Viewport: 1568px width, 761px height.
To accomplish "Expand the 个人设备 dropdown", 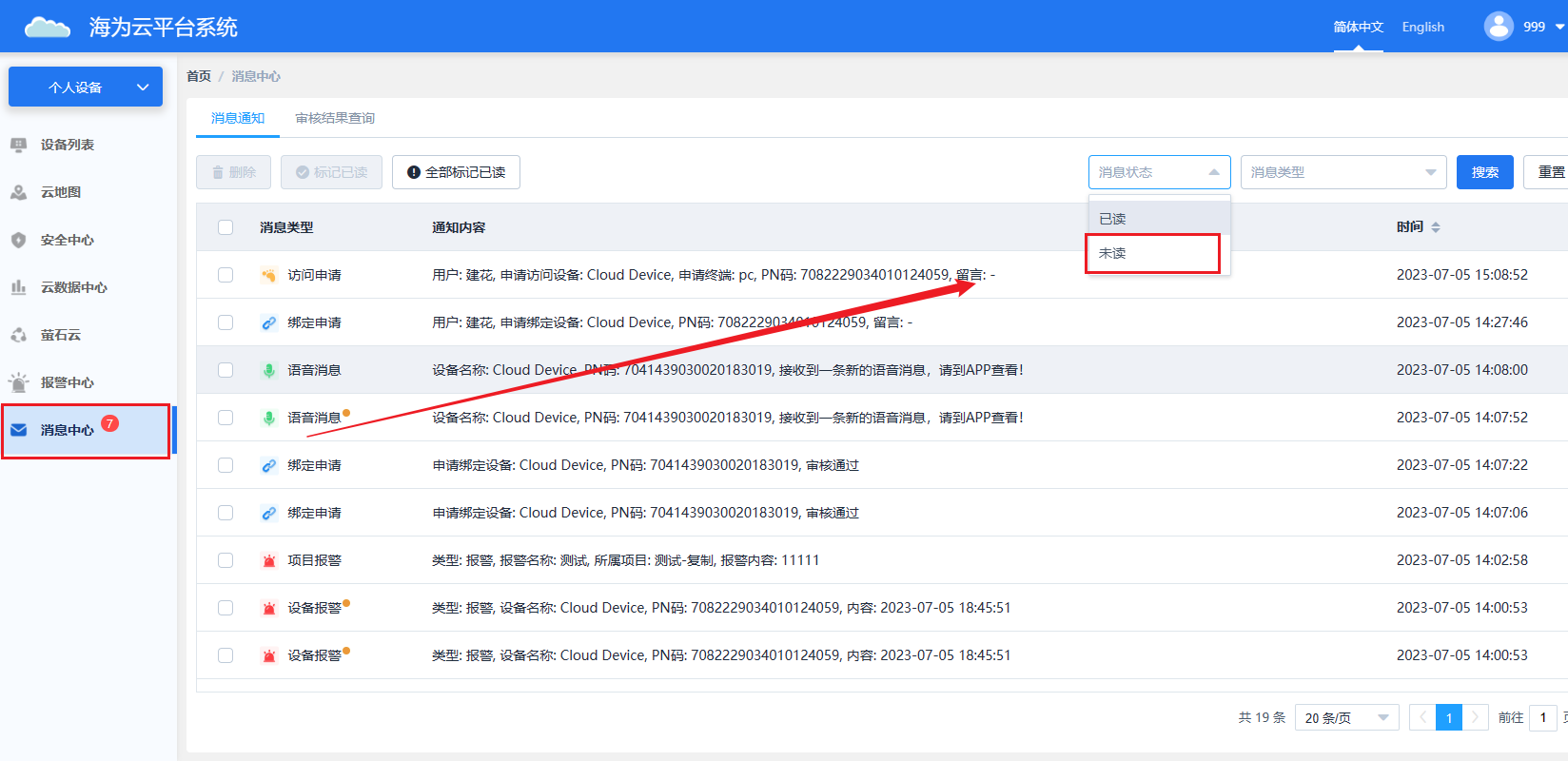I will (x=86, y=87).
